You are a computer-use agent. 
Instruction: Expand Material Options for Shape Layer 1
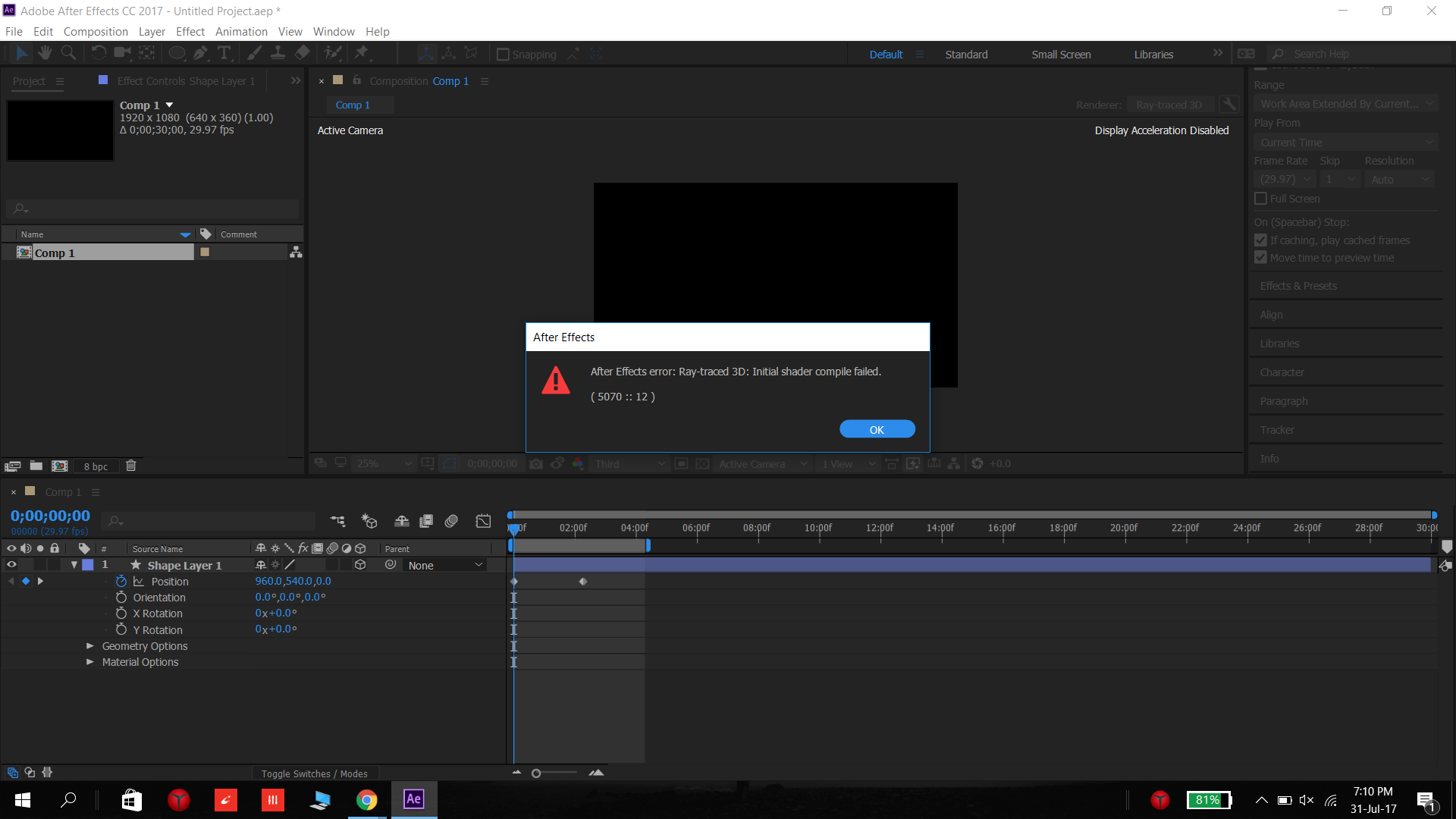(89, 662)
